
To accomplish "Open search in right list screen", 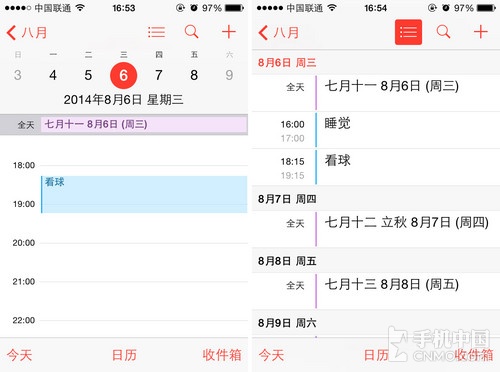I will (443, 32).
